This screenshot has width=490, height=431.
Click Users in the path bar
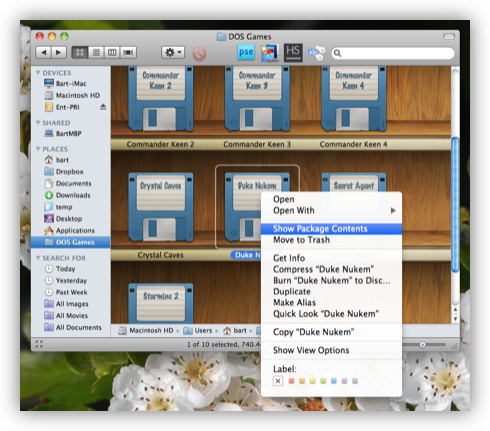tap(198, 330)
